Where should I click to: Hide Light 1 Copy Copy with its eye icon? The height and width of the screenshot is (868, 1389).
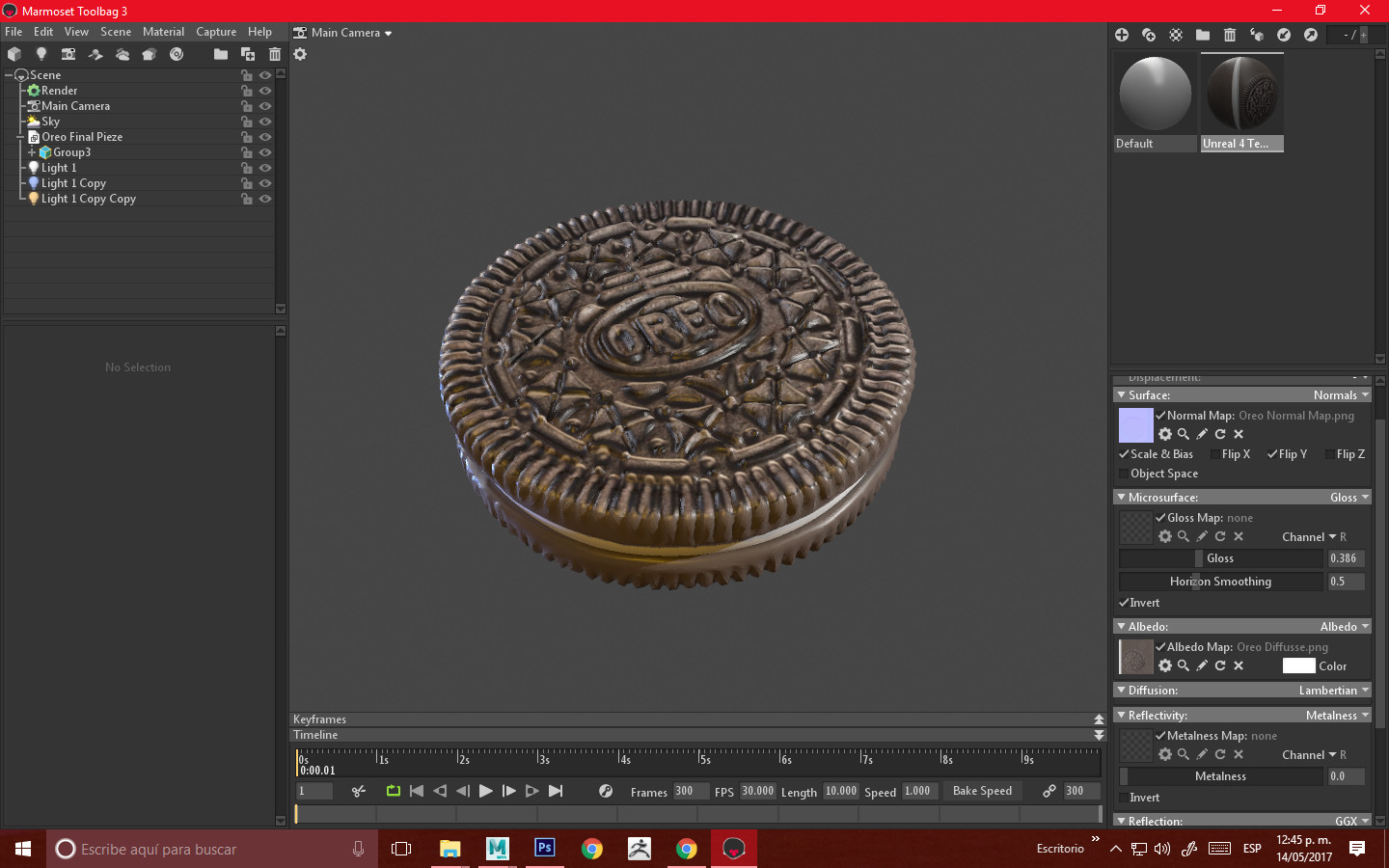265,199
